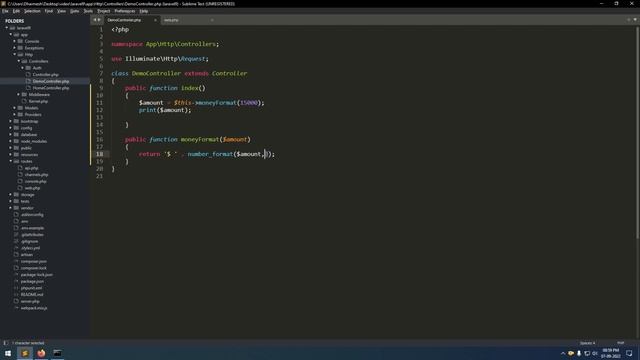This screenshot has width=640, height=360.
Task: Expand the resources folder
Action: (11, 154)
